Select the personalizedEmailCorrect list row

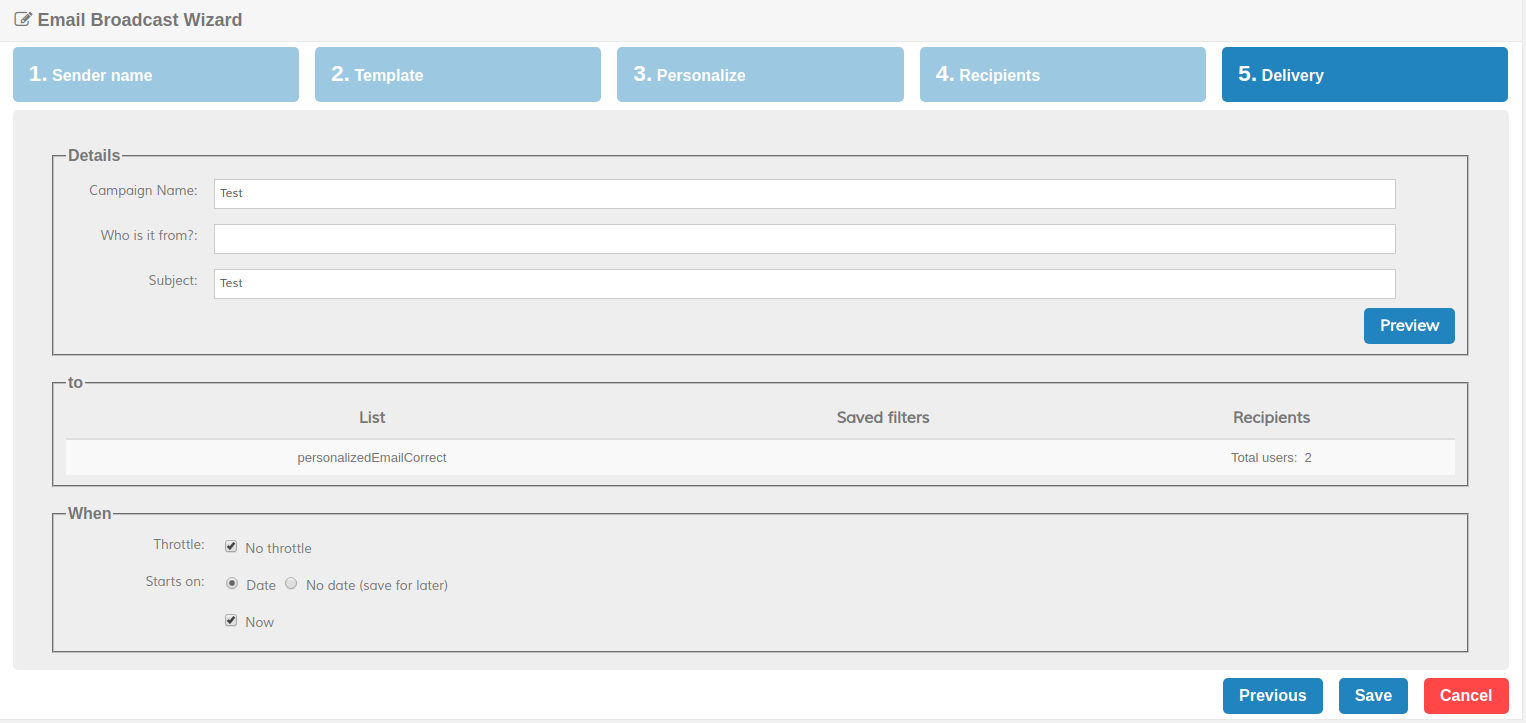(372, 458)
